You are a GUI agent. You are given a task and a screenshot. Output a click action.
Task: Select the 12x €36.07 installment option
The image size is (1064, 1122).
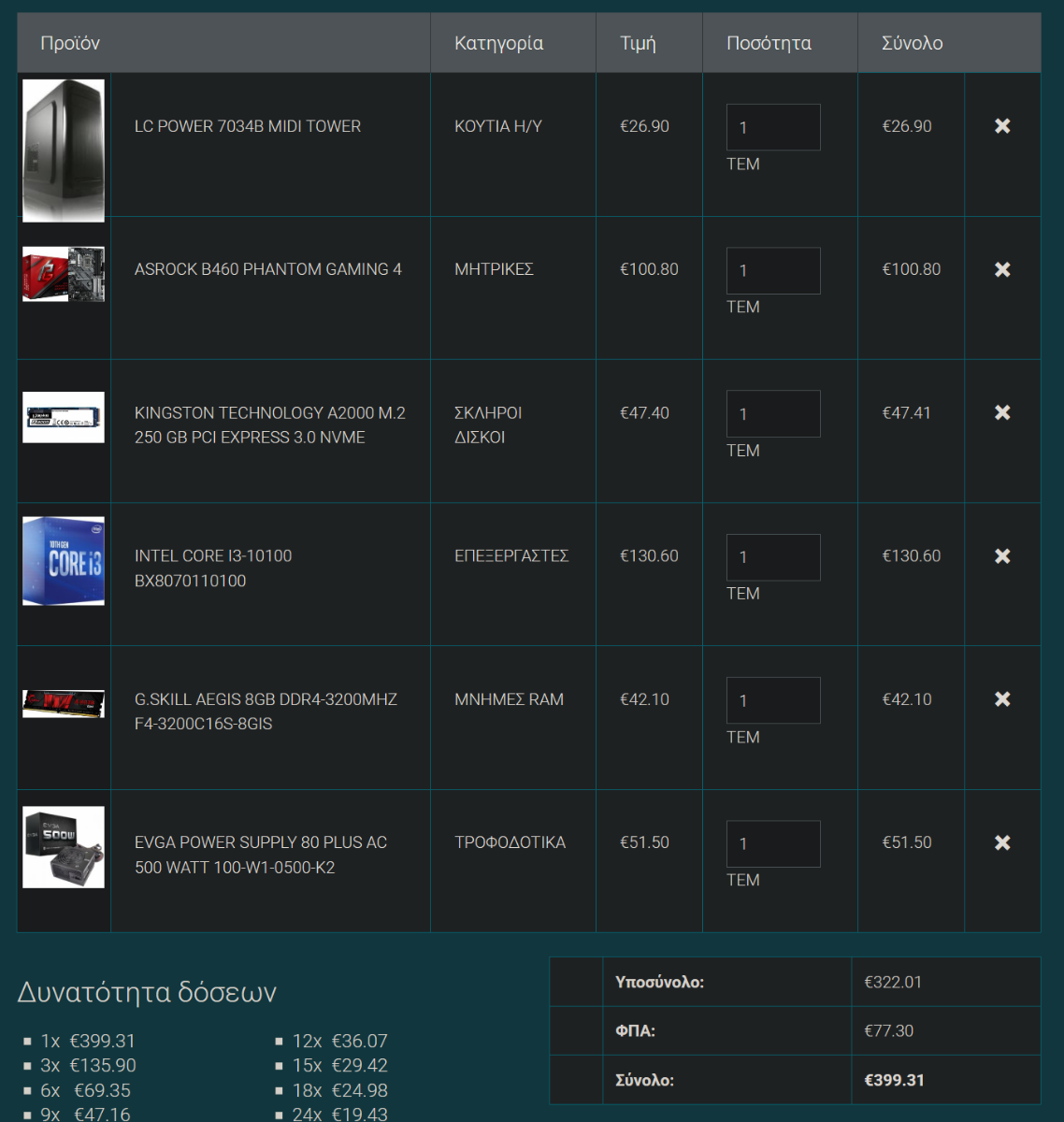(x=340, y=1041)
